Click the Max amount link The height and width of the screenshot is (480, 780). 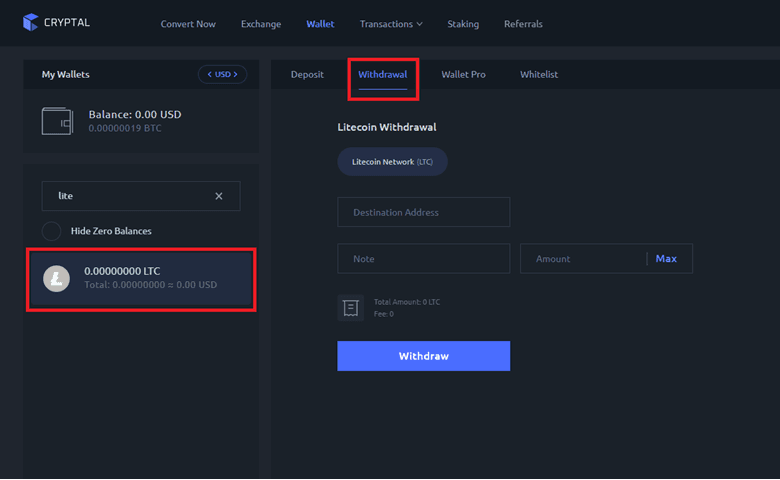pyautogui.click(x=666, y=259)
